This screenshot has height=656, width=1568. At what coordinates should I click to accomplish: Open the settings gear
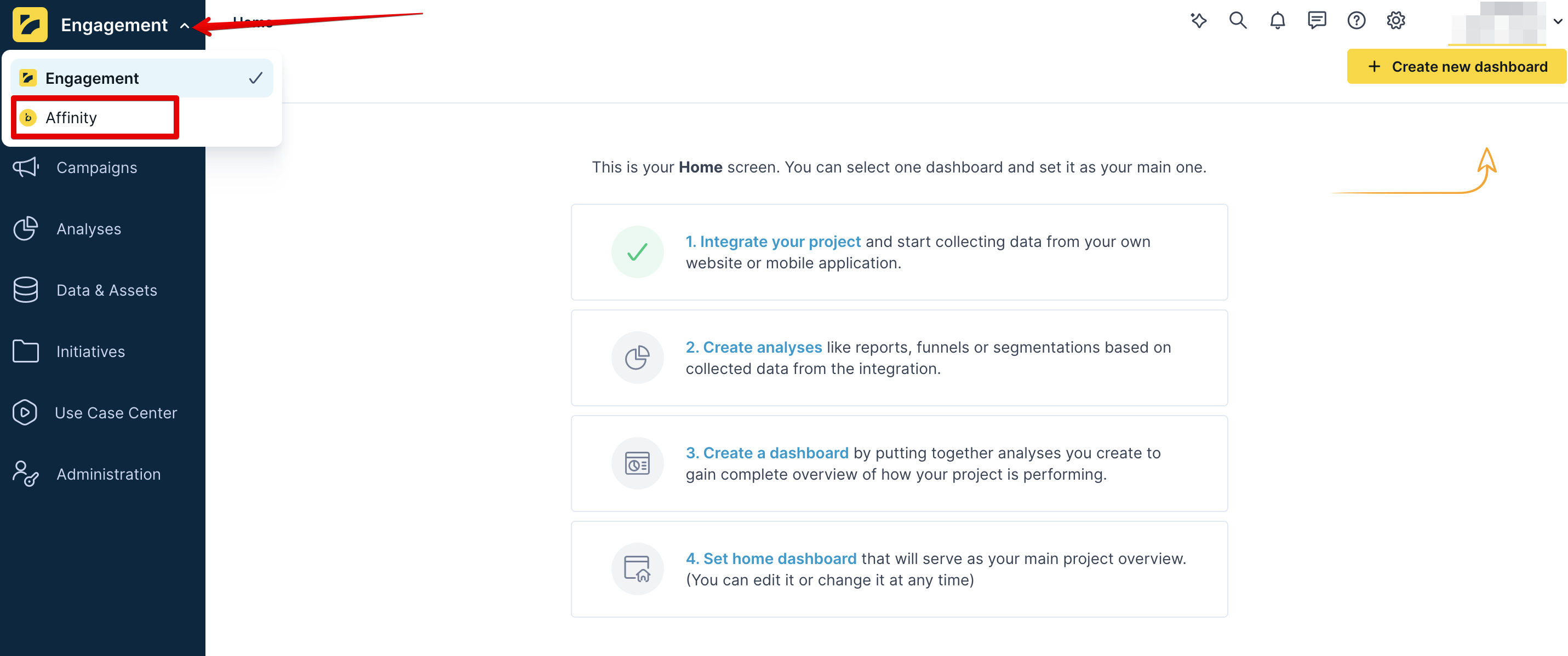click(x=1396, y=20)
